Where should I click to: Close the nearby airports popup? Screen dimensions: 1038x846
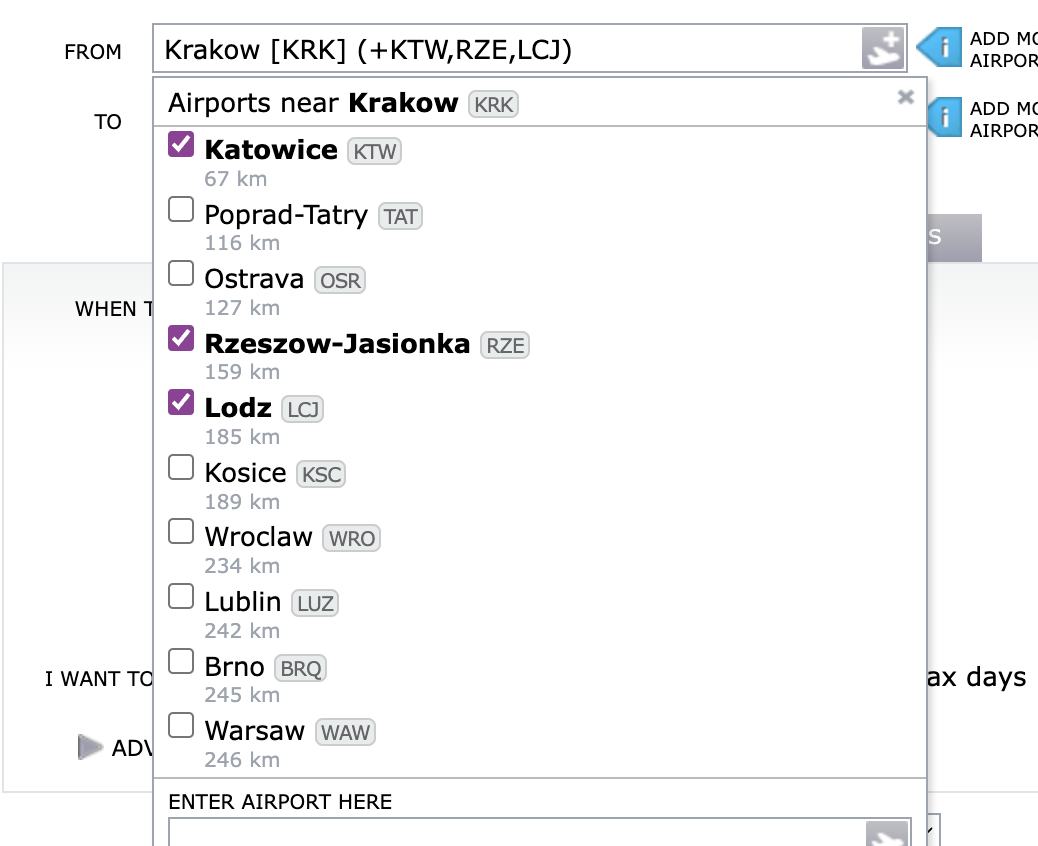pos(906,97)
